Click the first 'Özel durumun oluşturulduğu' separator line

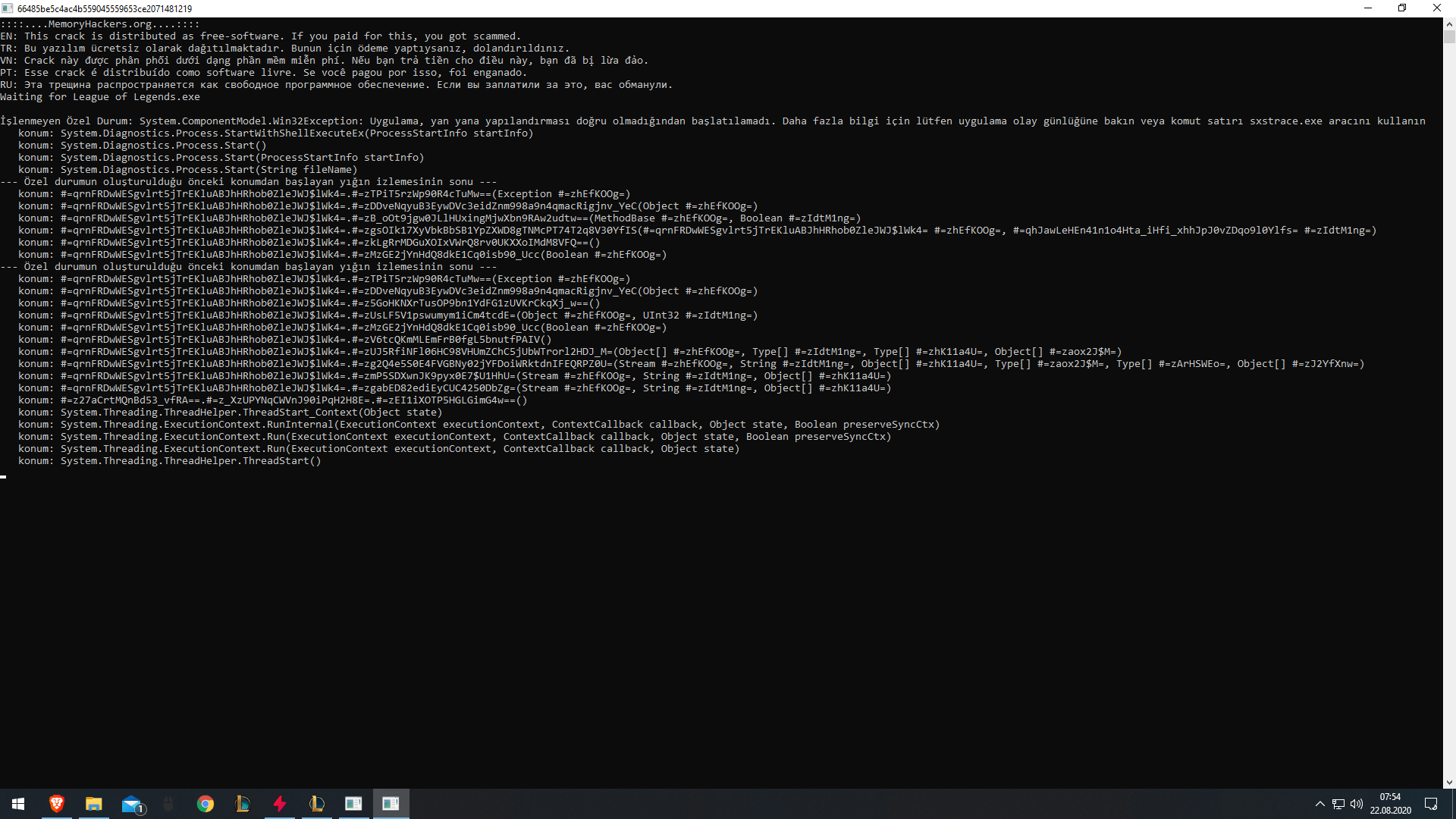(249, 182)
